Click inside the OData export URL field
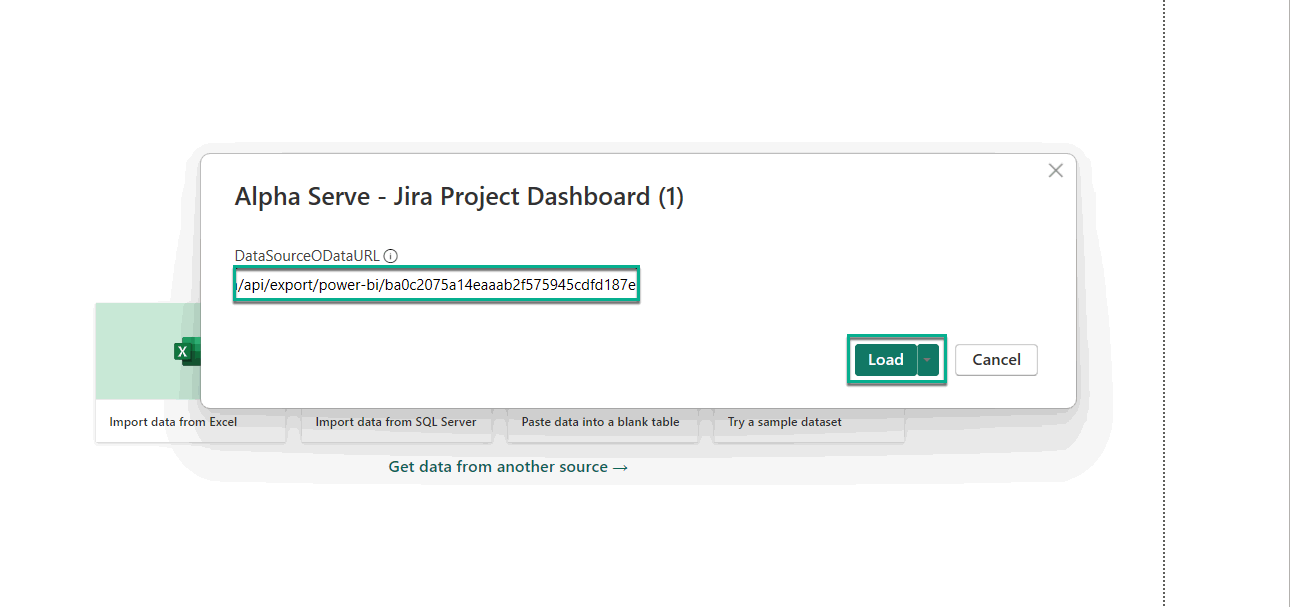 click(436, 284)
